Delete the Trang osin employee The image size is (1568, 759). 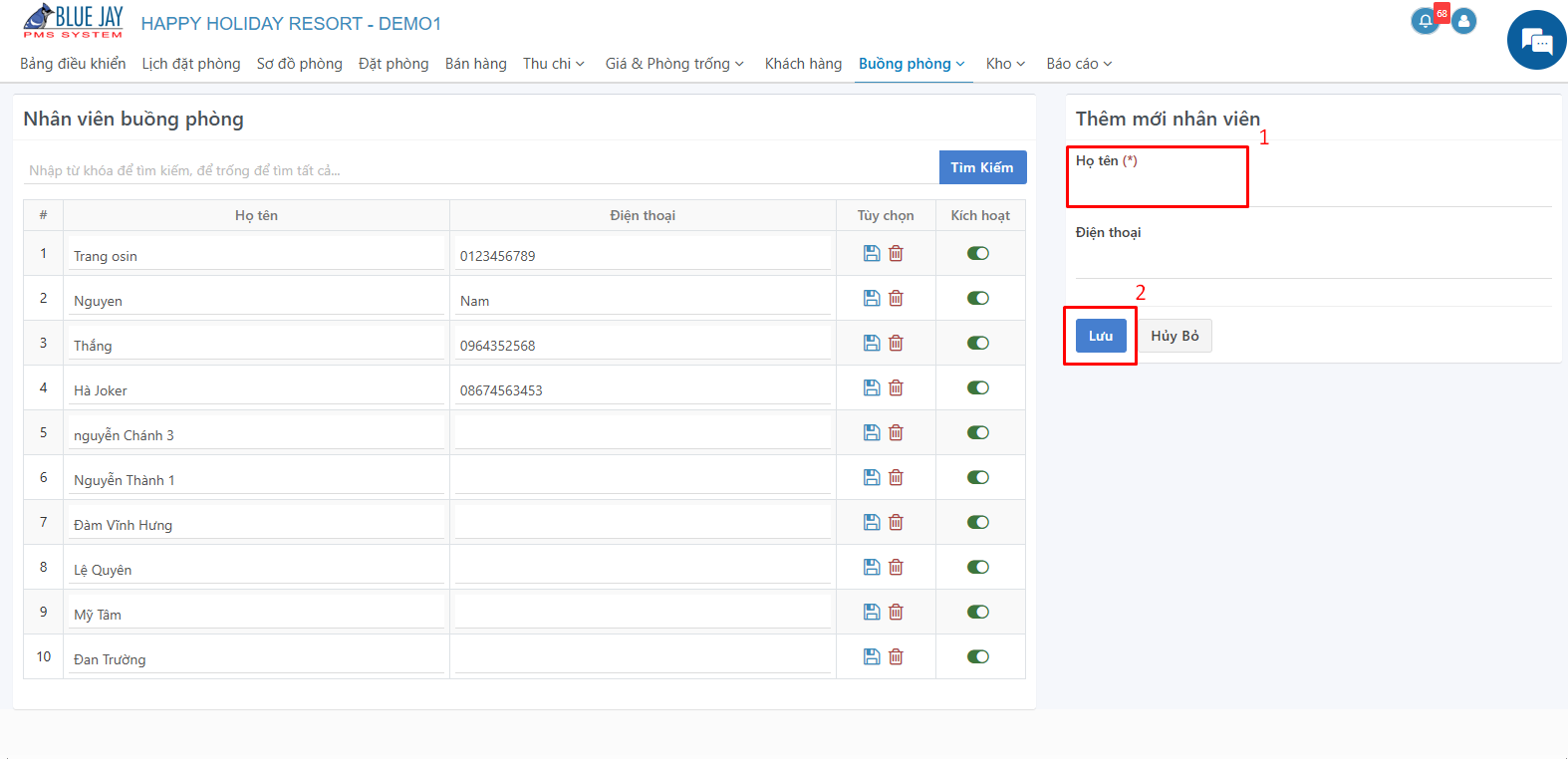click(896, 253)
